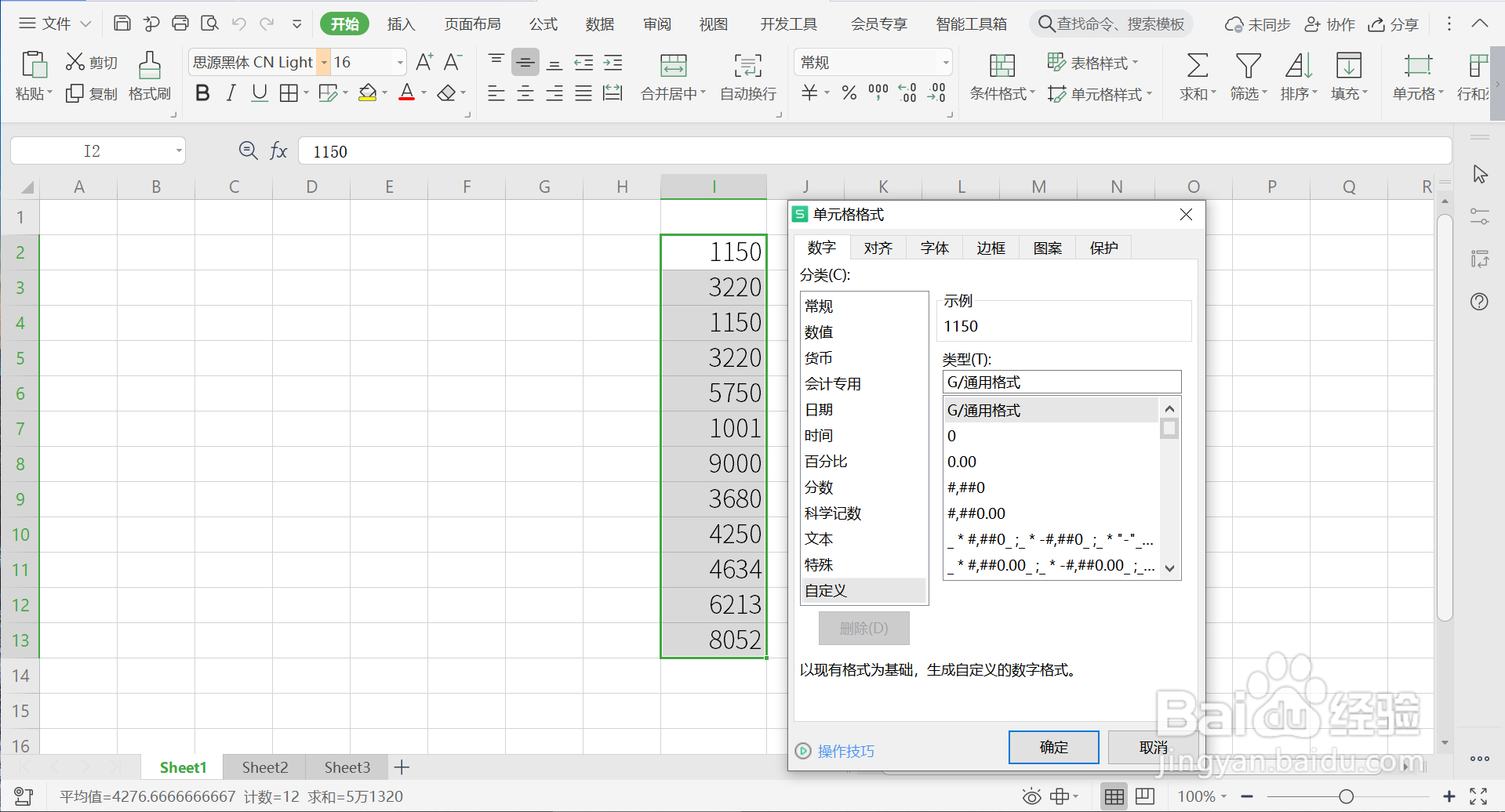1505x812 pixels.
Task: Apply percent style icon
Action: point(849,93)
